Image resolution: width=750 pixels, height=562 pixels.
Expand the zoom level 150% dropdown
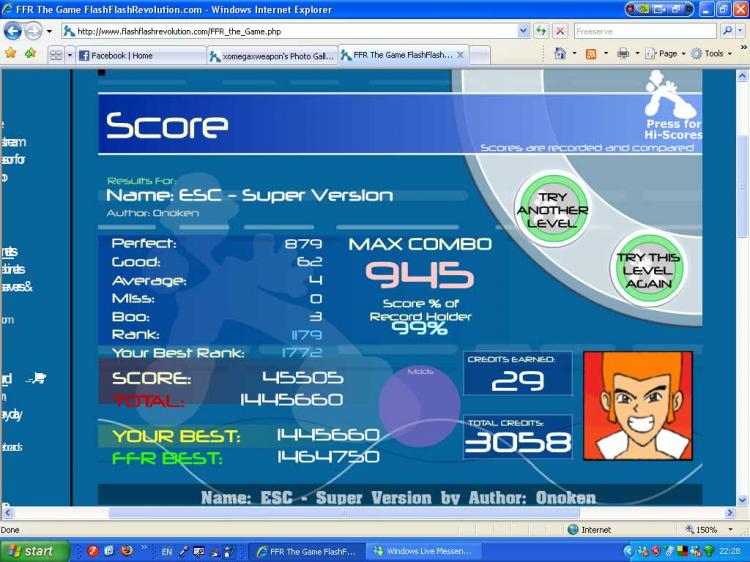point(730,529)
